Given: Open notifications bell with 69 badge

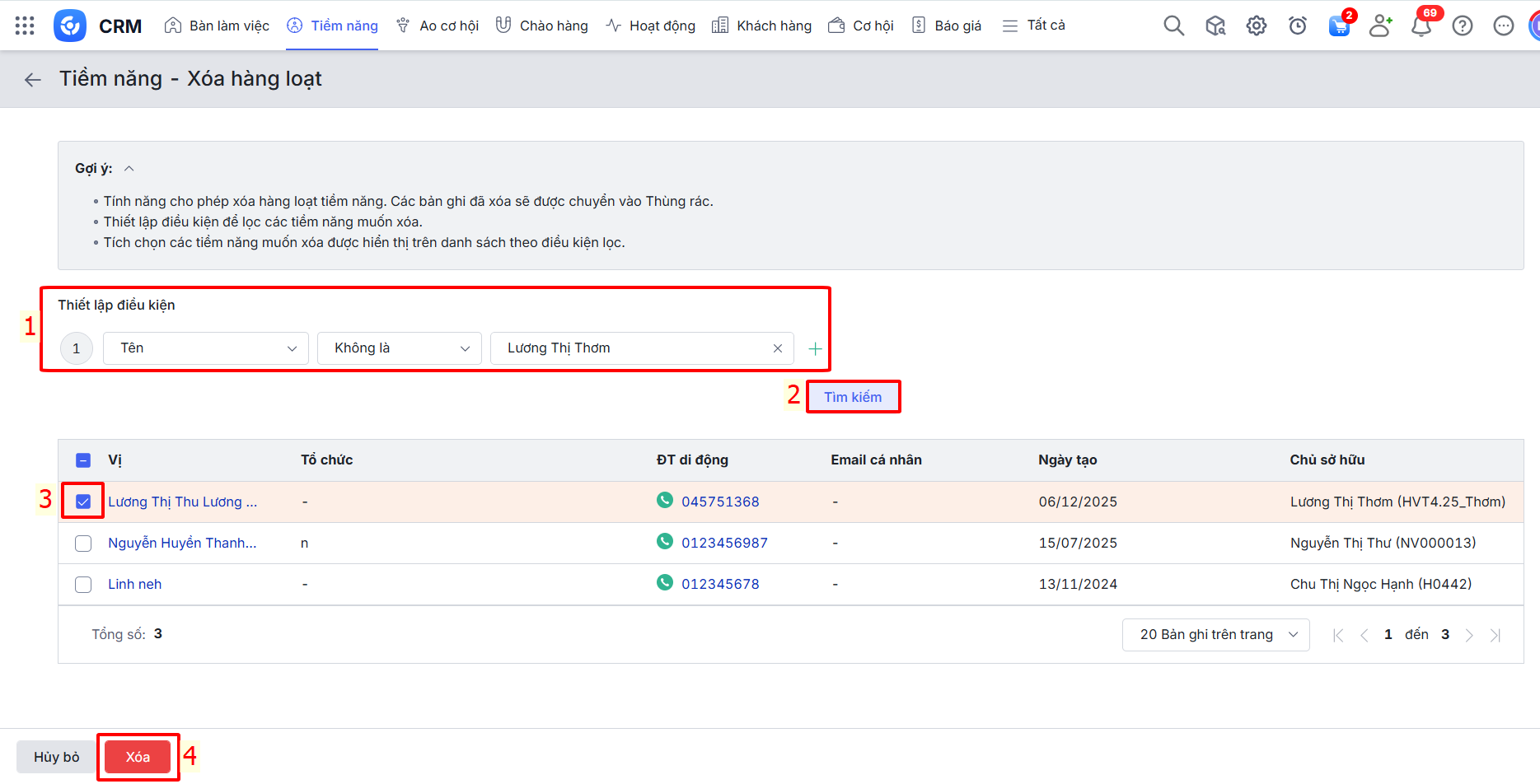Looking at the screenshot, I should point(1421,26).
